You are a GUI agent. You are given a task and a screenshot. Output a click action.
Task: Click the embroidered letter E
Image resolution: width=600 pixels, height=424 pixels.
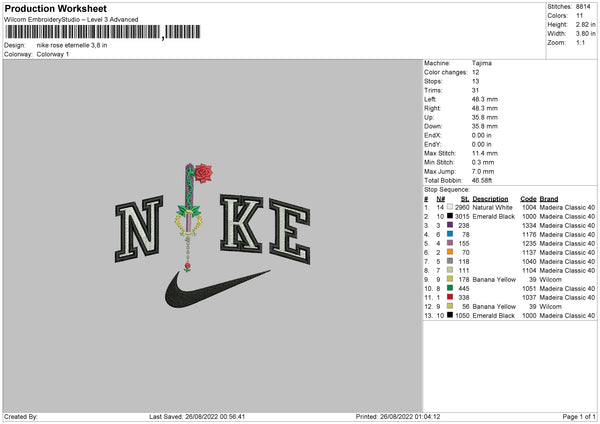tap(290, 231)
